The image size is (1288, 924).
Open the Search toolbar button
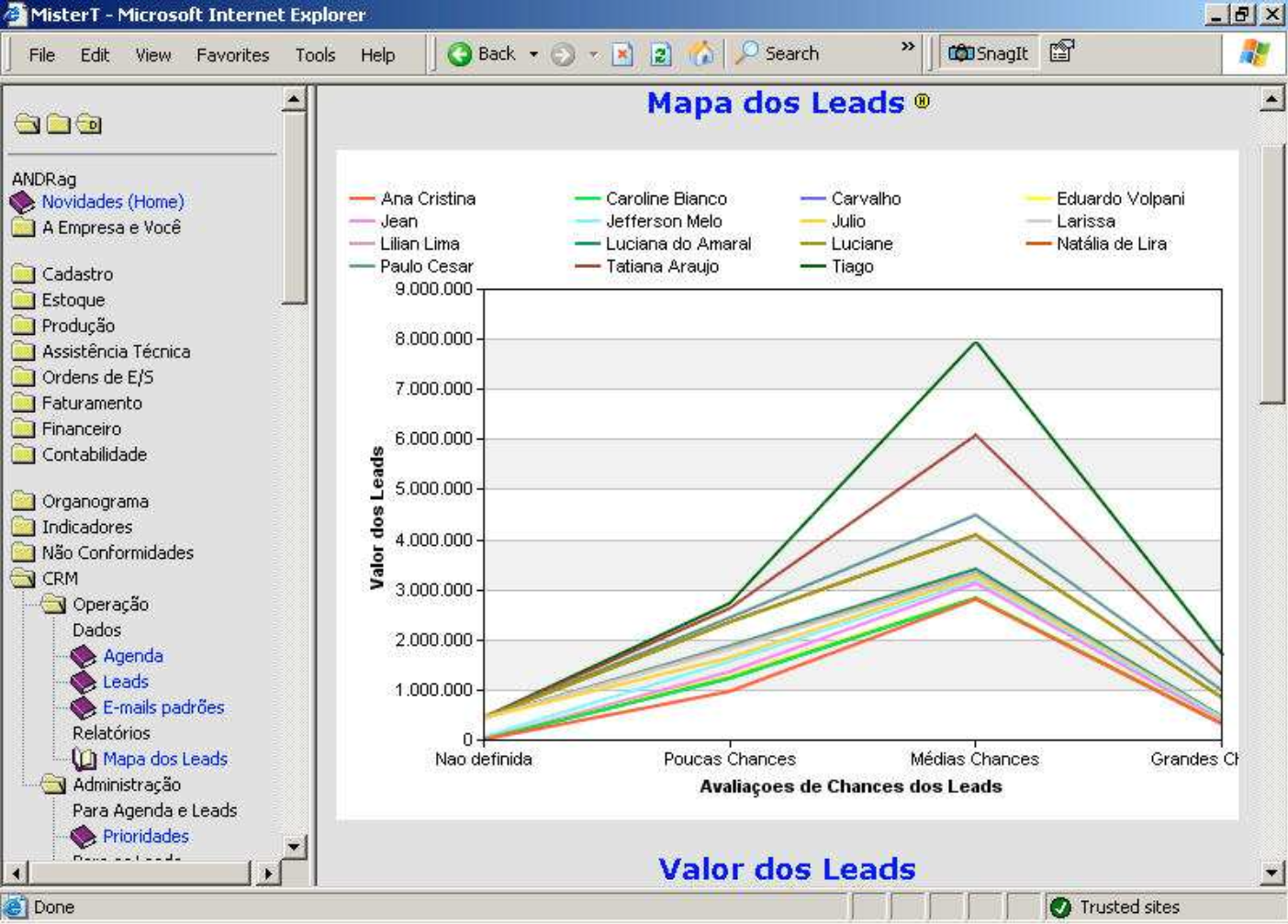tap(778, 54)
